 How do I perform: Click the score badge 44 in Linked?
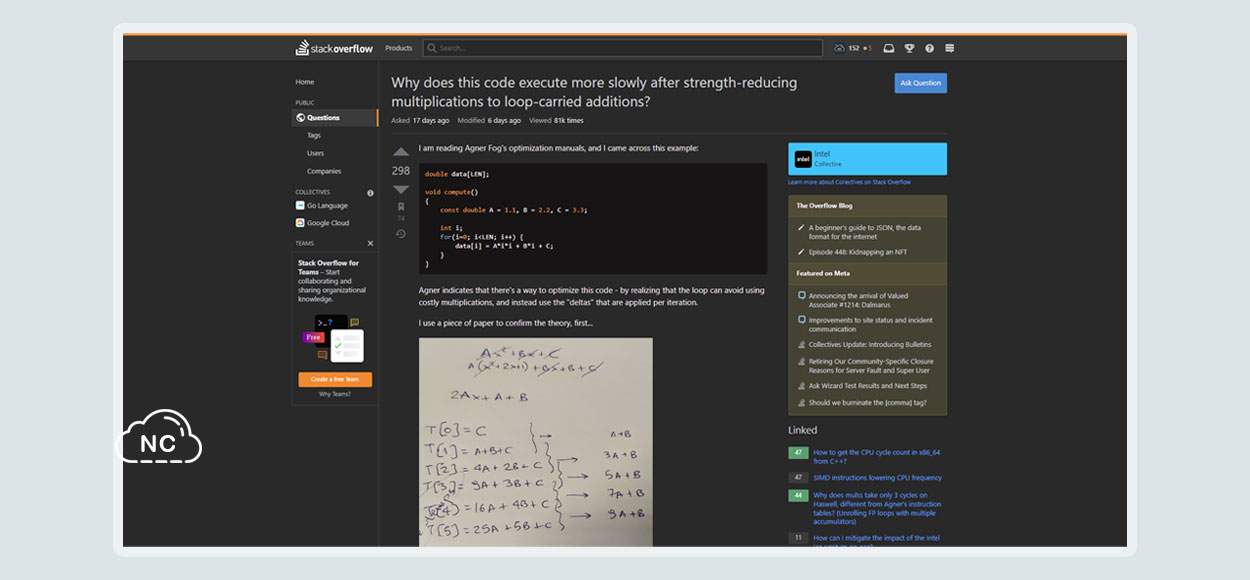798,495
